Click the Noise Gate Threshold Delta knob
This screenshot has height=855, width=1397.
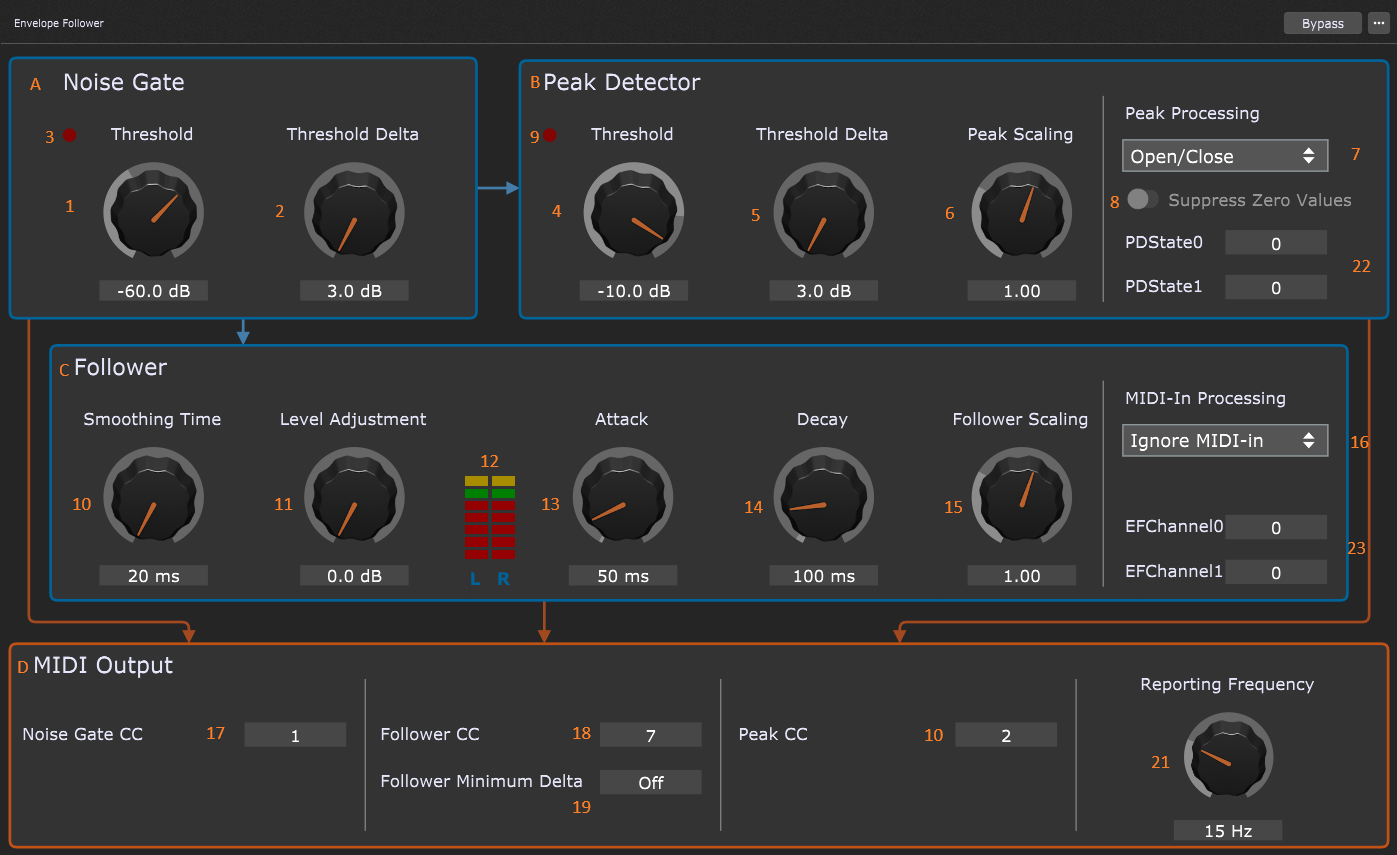353,213
